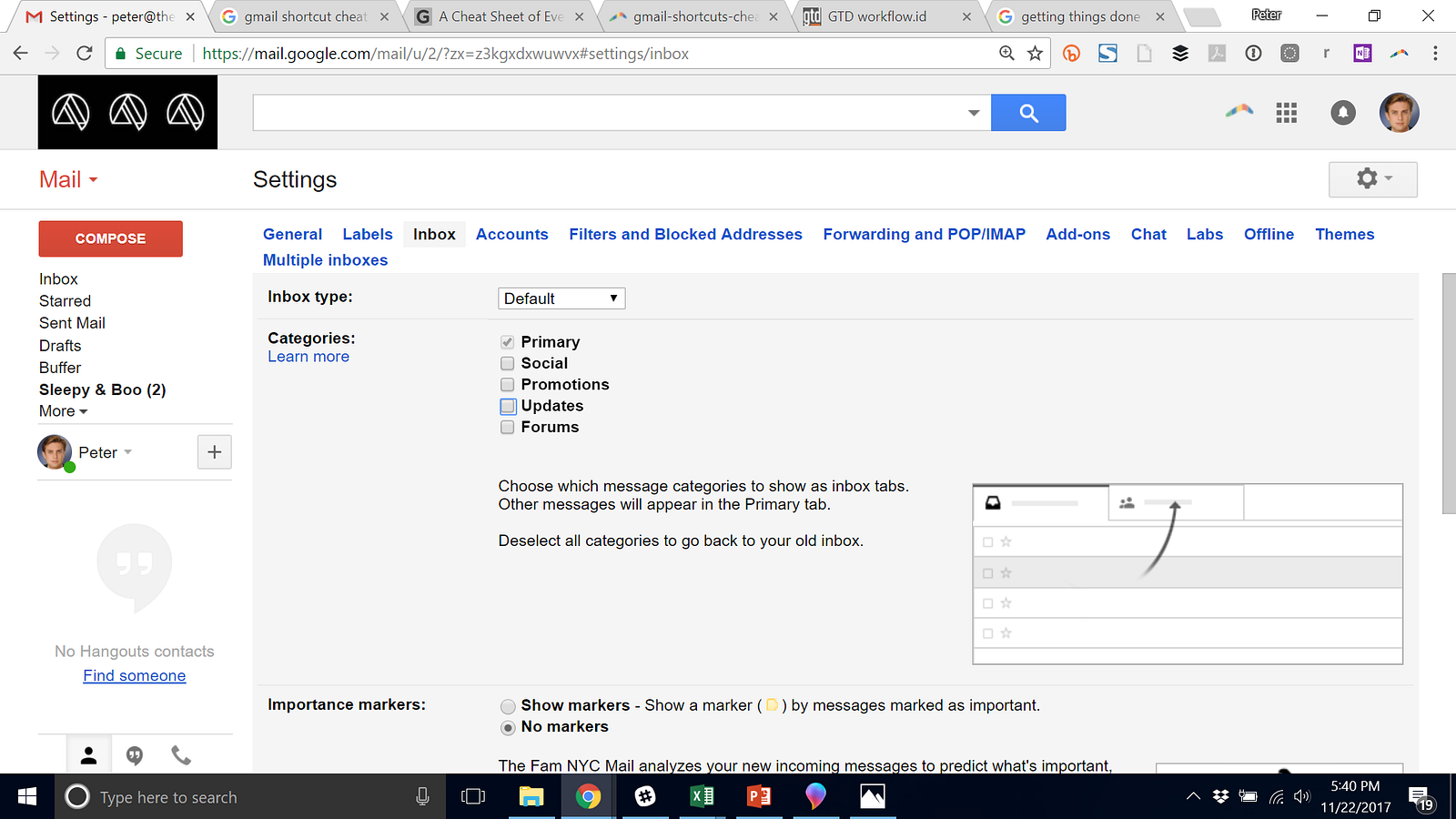Enable the Updates category checkbox
Image resolution: width=1456 pixels, height=819 pixels.
tap(508, 406)
